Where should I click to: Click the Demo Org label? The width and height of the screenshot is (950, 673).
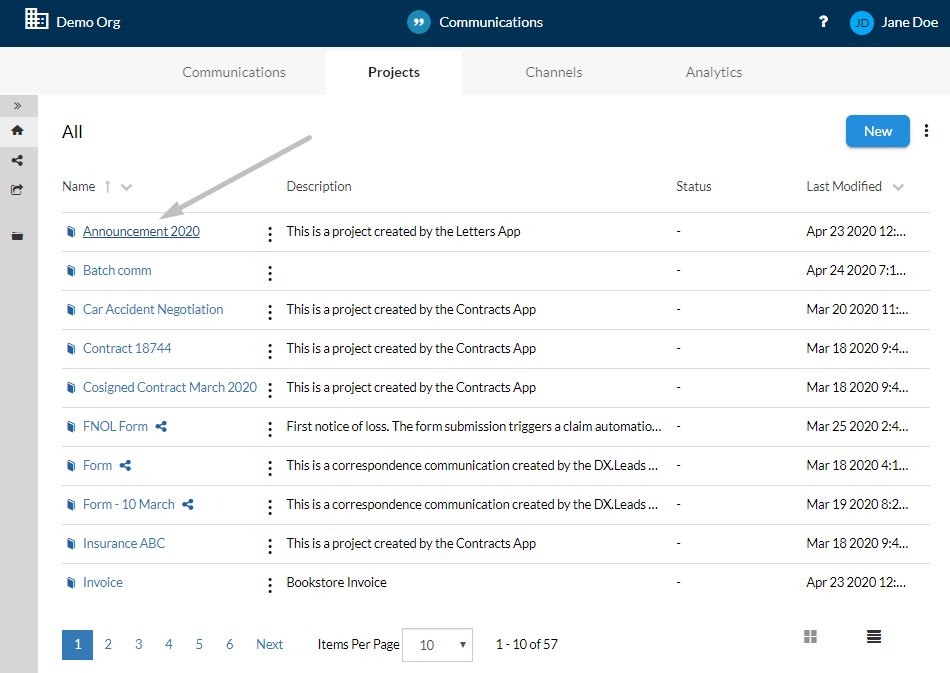pos(88,22)
